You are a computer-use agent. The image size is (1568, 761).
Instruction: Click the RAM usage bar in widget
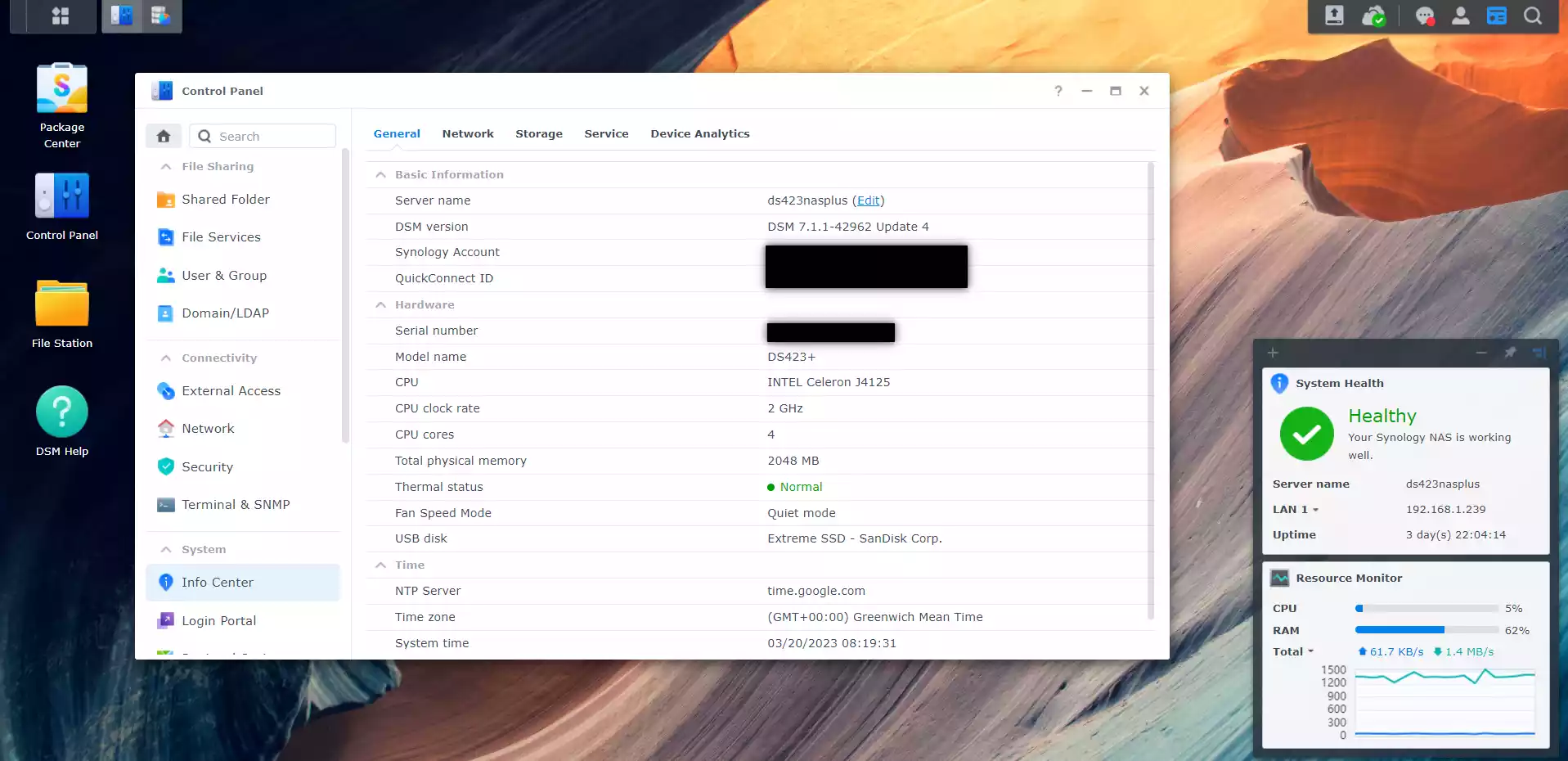(1426, 630)
